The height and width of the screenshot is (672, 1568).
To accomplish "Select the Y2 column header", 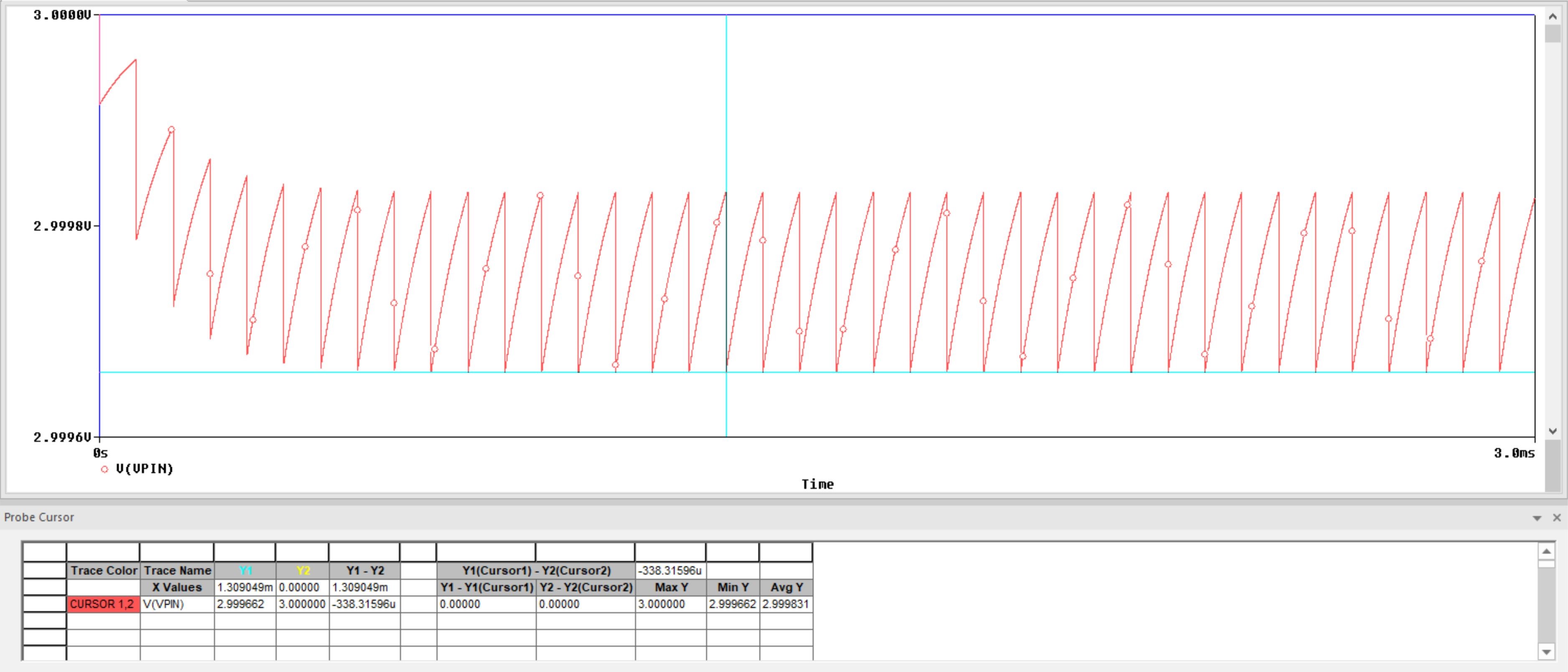I will pos(303,571).
